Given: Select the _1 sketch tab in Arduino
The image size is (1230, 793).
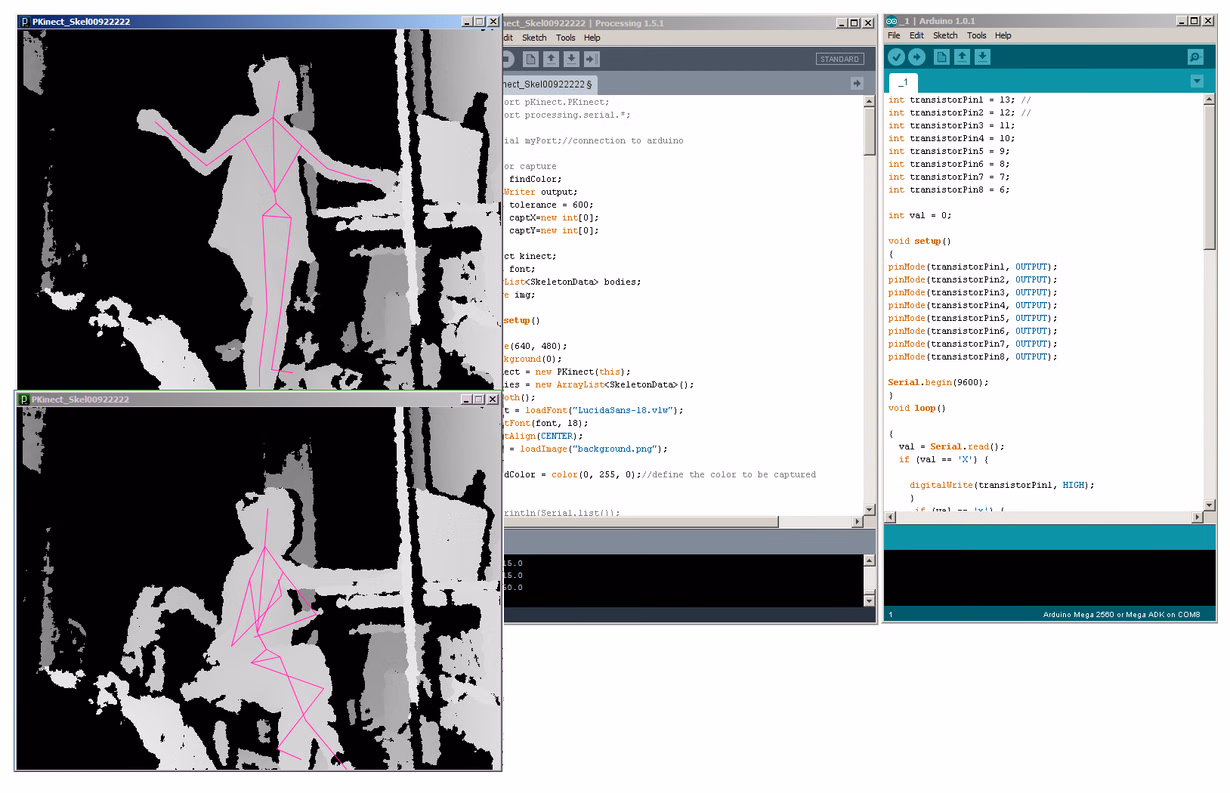Looking at the screenshot, I should click(903, 83).
